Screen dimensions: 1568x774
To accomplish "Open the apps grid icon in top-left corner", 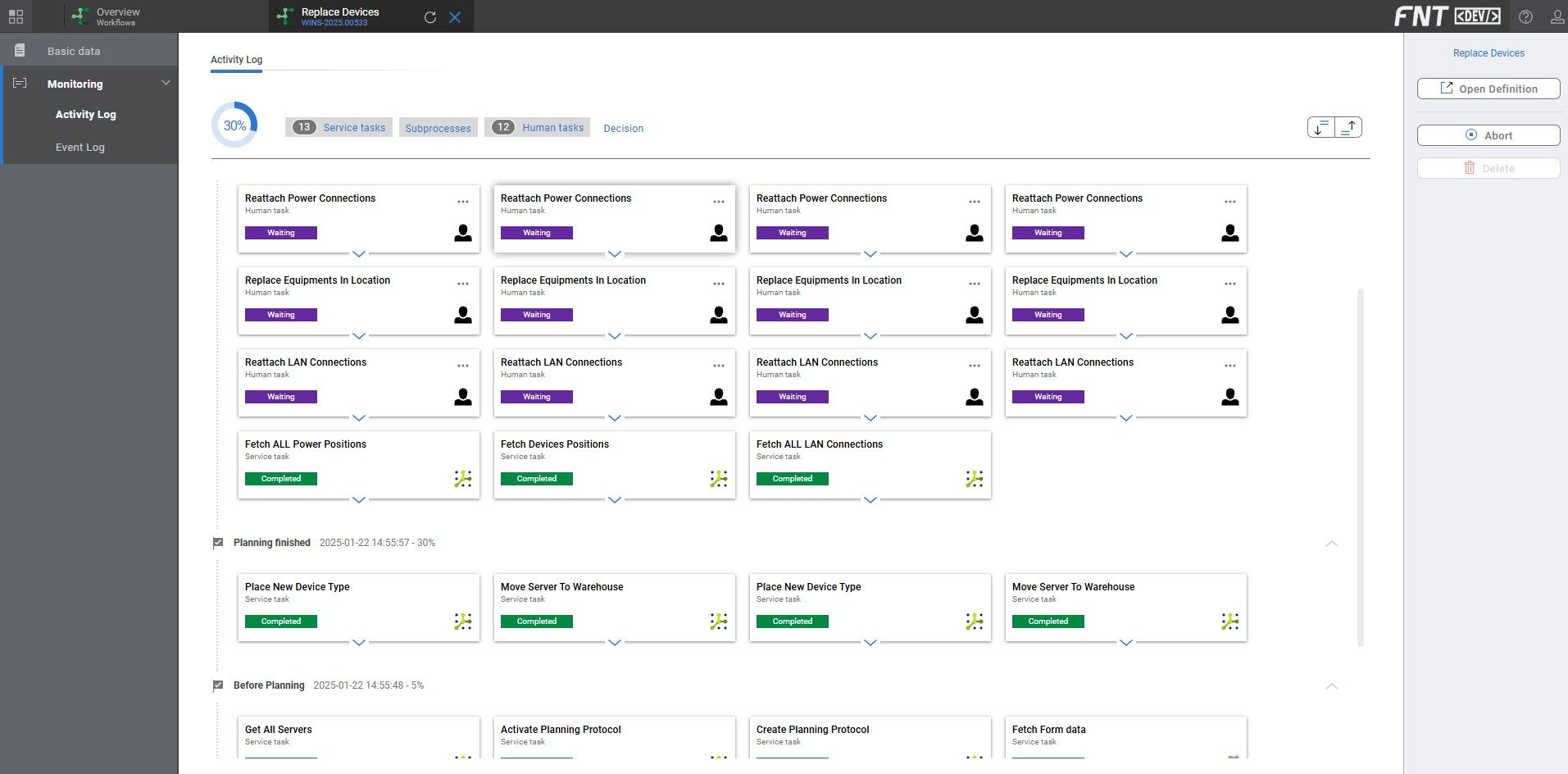I will point(16,16).
